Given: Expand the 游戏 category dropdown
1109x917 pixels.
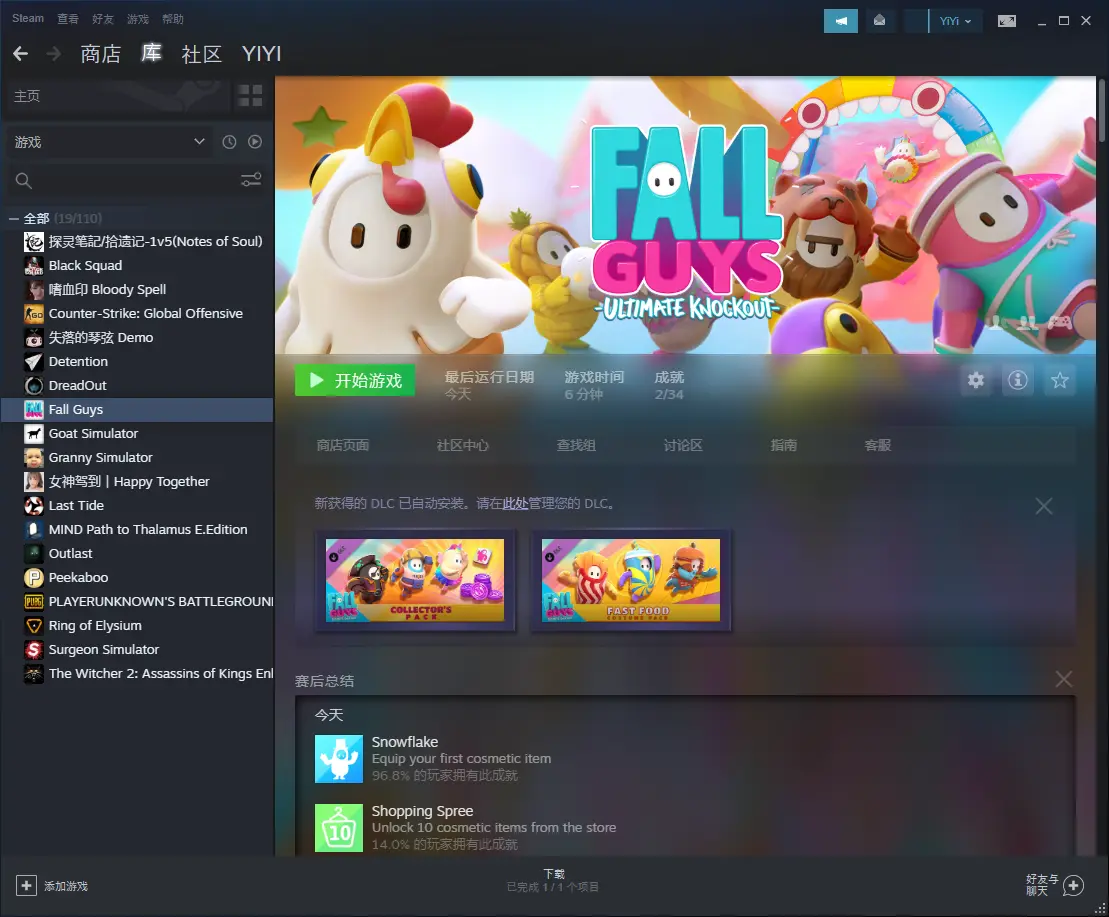Looking at the screenshot, I should (110, 142).
